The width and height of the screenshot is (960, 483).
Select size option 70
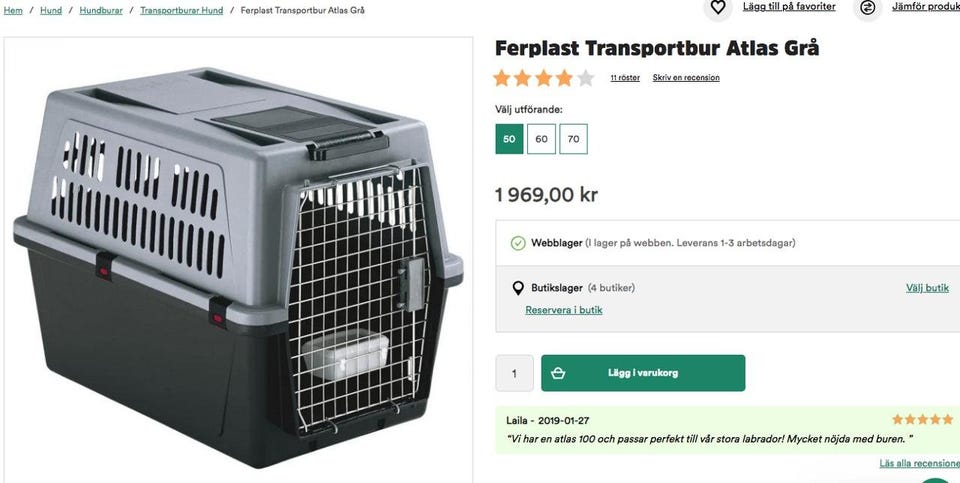tap(573, 139)
